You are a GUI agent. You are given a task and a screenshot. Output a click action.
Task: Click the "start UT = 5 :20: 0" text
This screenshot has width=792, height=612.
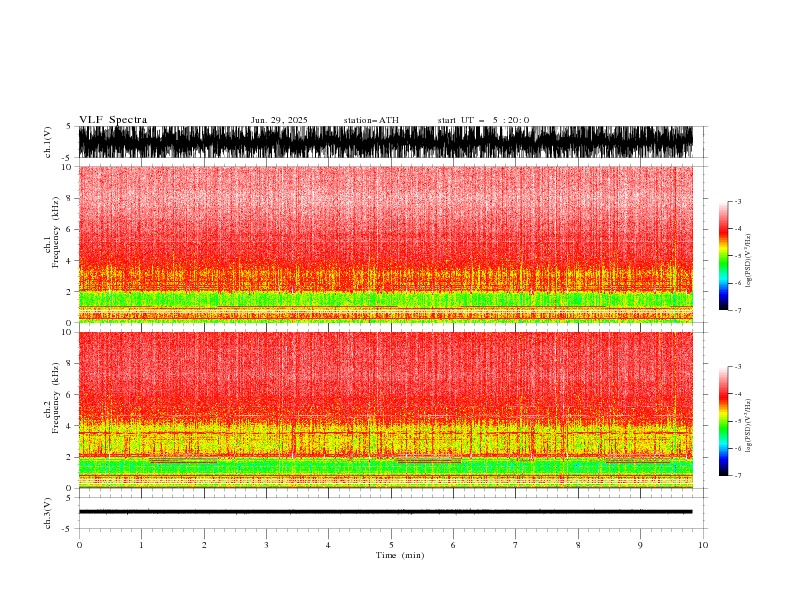click(x=483, y=120)
